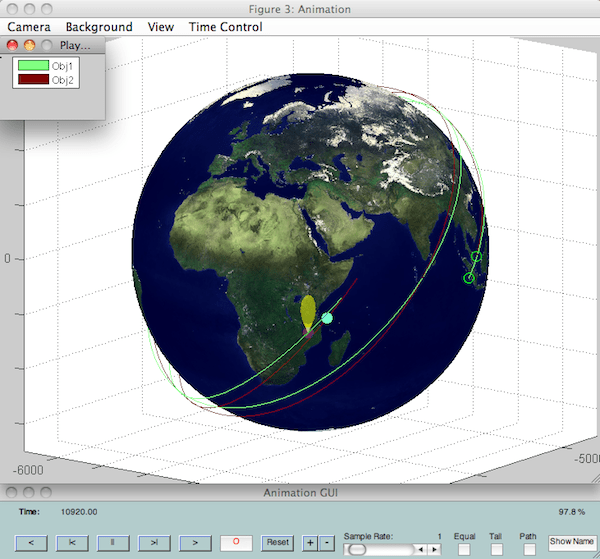This screenshot has width=600, height=559.
Task: Click the '-' speed decrease button
Action: tap(327, 543)
